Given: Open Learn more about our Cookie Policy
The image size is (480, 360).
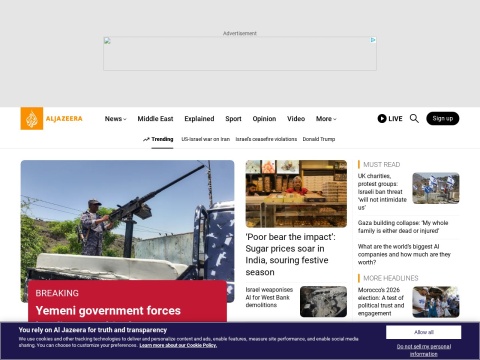Looking at the screenshot, I should click(x=178, y=345).
